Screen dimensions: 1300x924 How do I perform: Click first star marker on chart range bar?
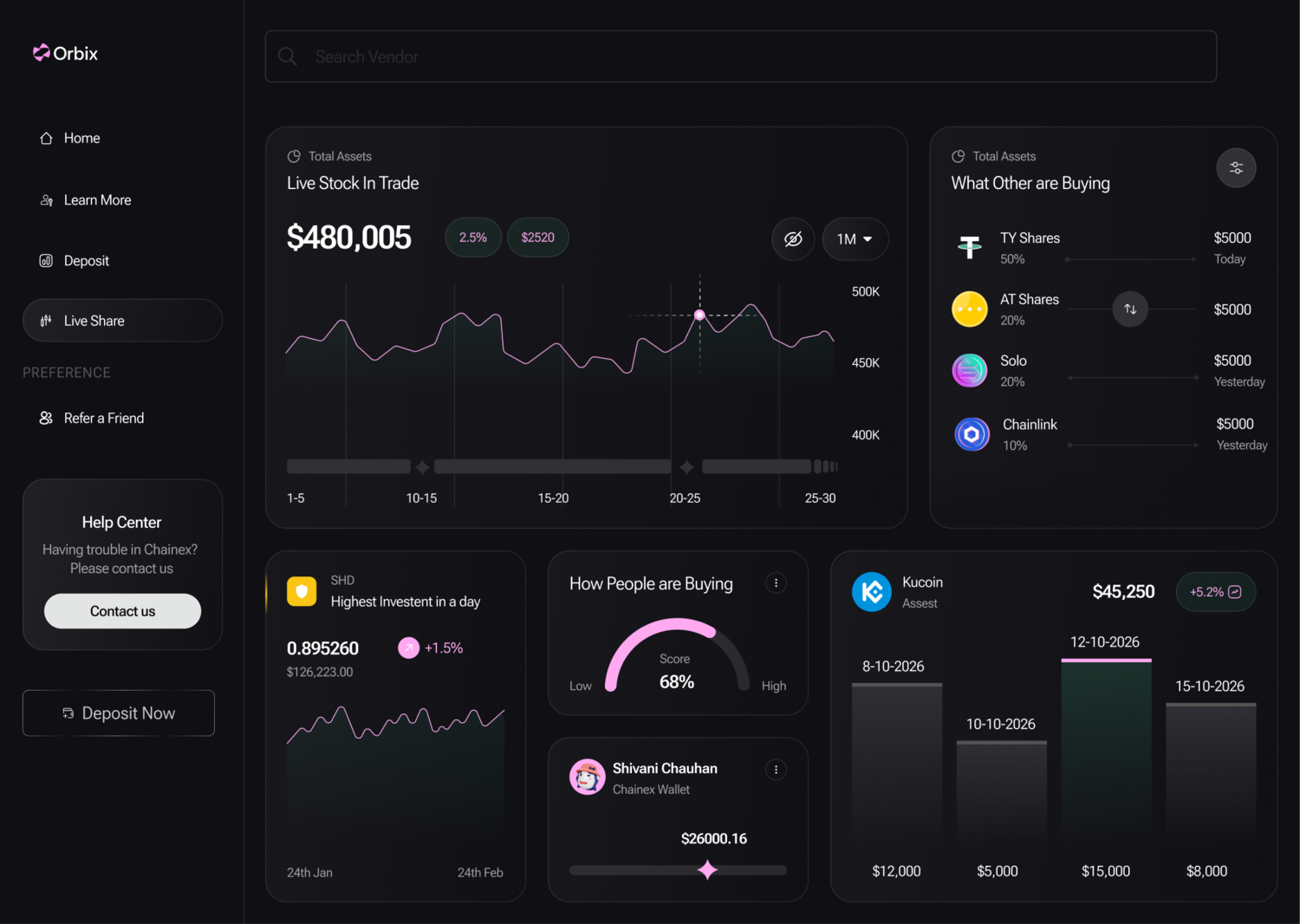[422, 467]
